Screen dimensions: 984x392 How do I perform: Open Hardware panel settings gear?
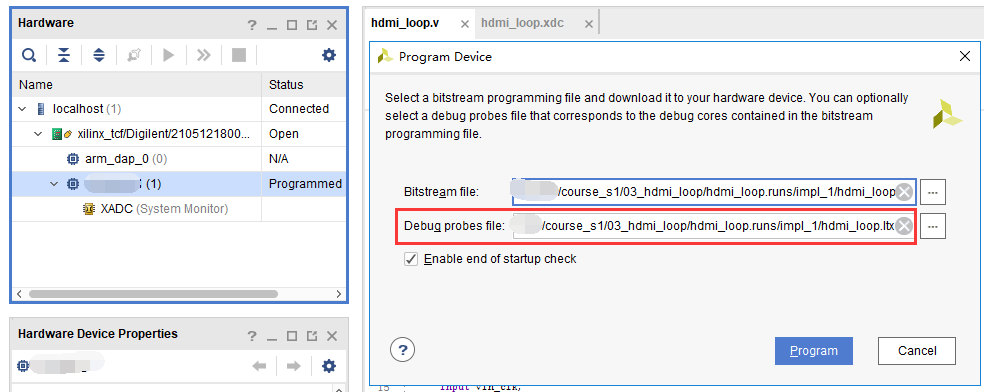click(x=329, y=56)
